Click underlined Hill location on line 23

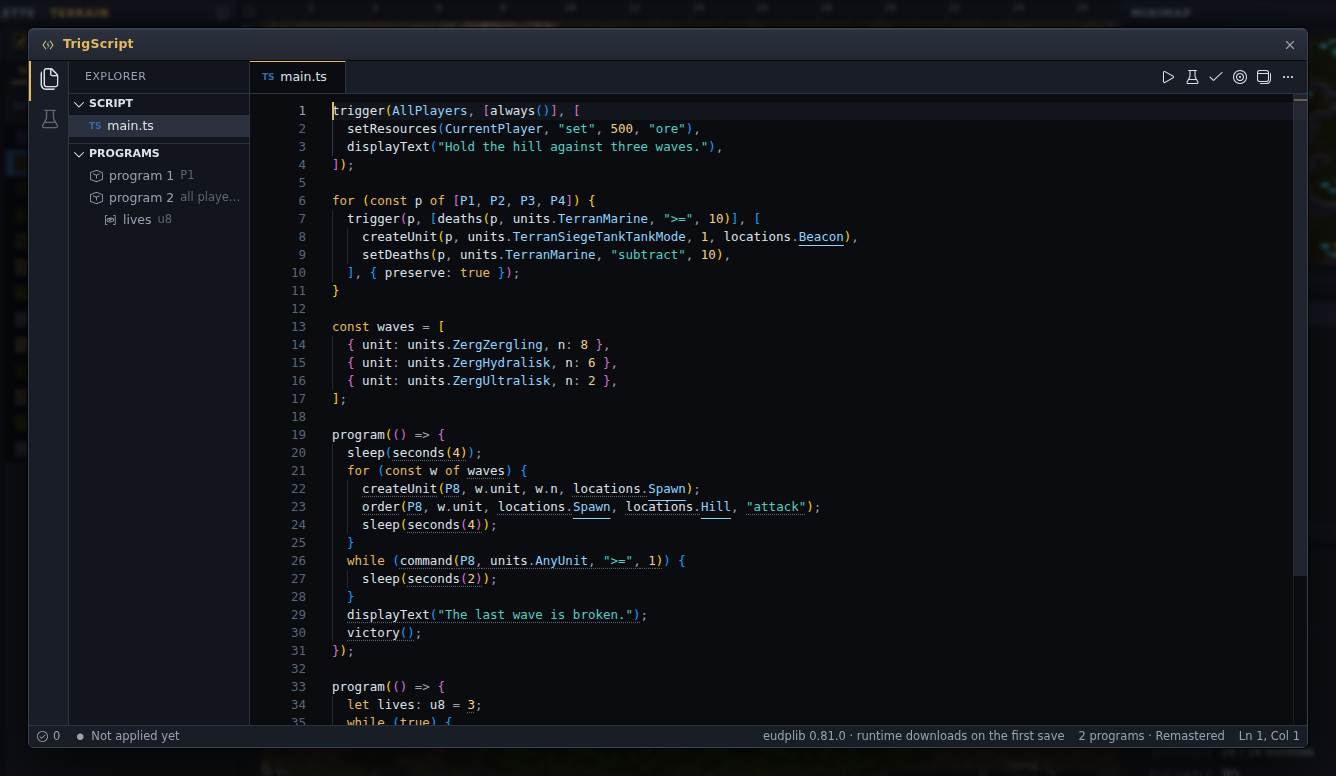tap(716, 507)
